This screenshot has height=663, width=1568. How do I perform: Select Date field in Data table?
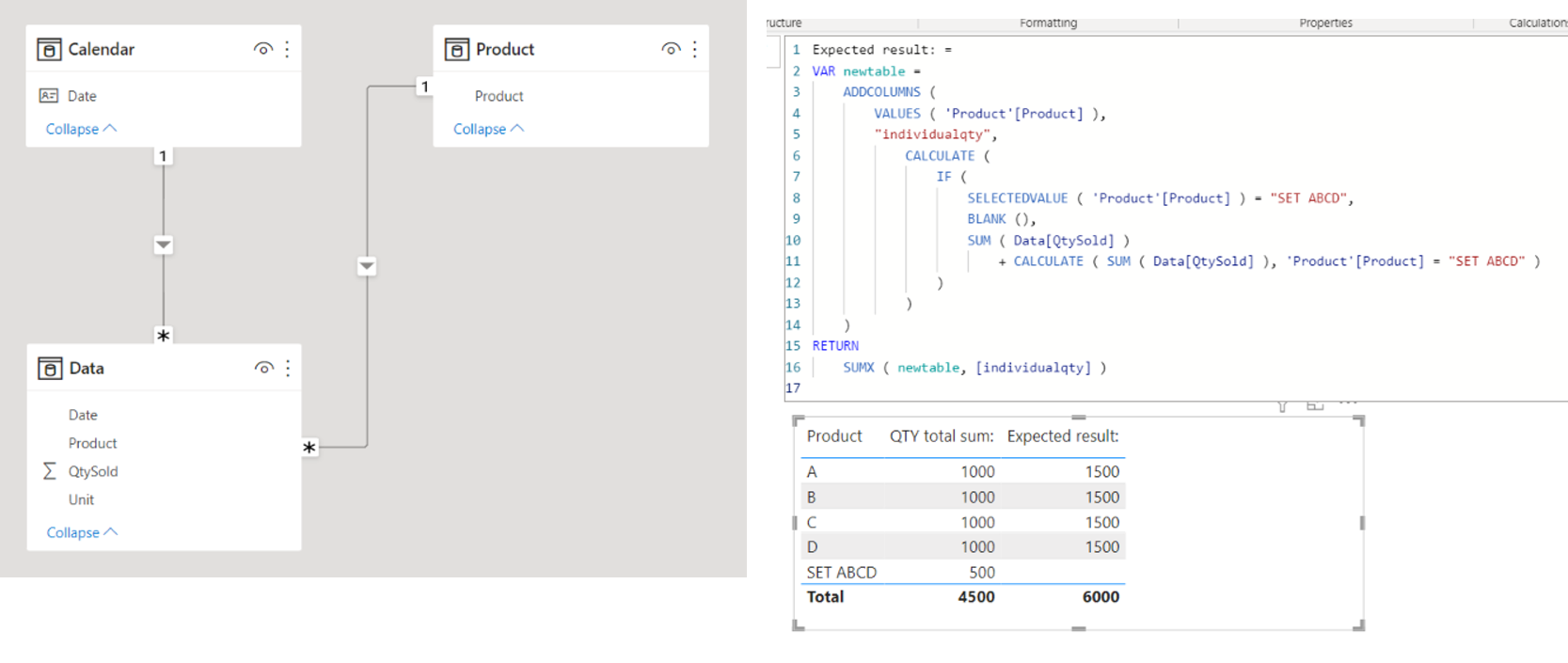tap(83, 415)
